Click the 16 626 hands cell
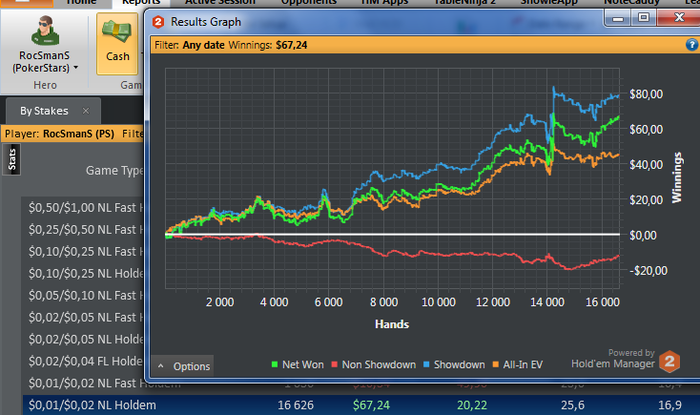The image size is (700, 415). pos(296,405)
